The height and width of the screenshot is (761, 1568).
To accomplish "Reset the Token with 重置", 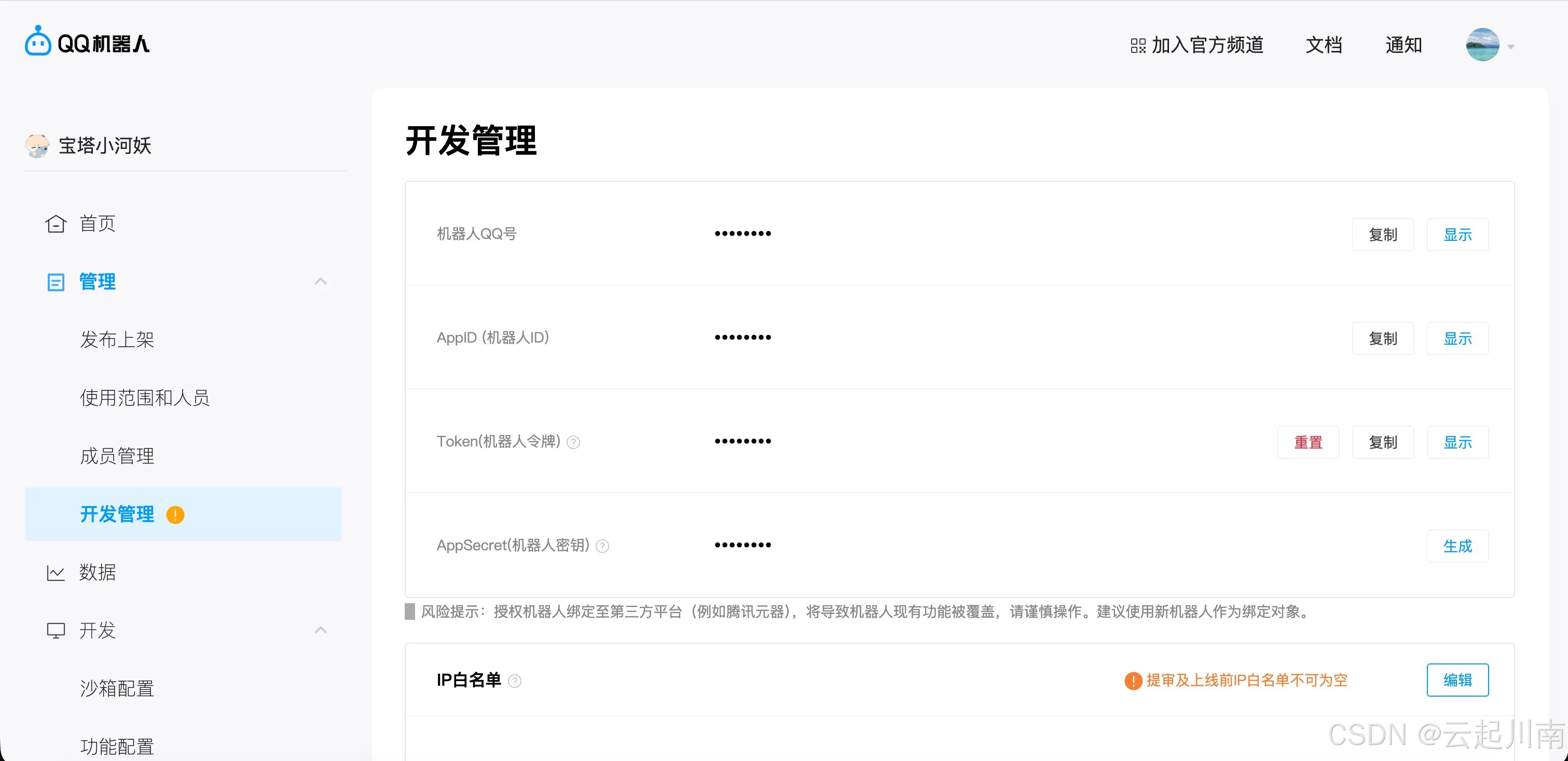I will click(1308, 442).
